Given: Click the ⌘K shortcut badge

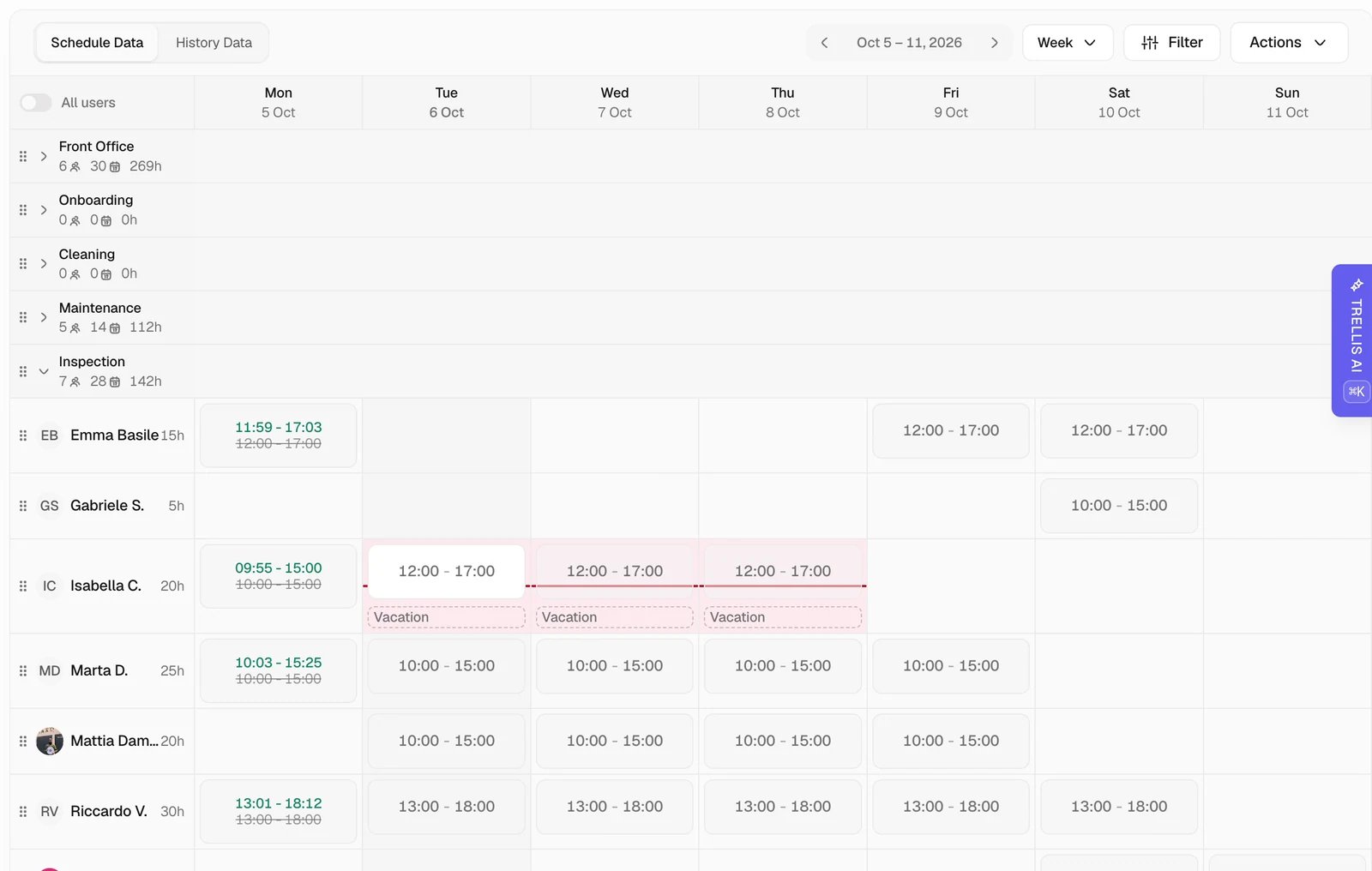Looking at the screenshot, I should pyautogui.click(x=1357, y=392).
